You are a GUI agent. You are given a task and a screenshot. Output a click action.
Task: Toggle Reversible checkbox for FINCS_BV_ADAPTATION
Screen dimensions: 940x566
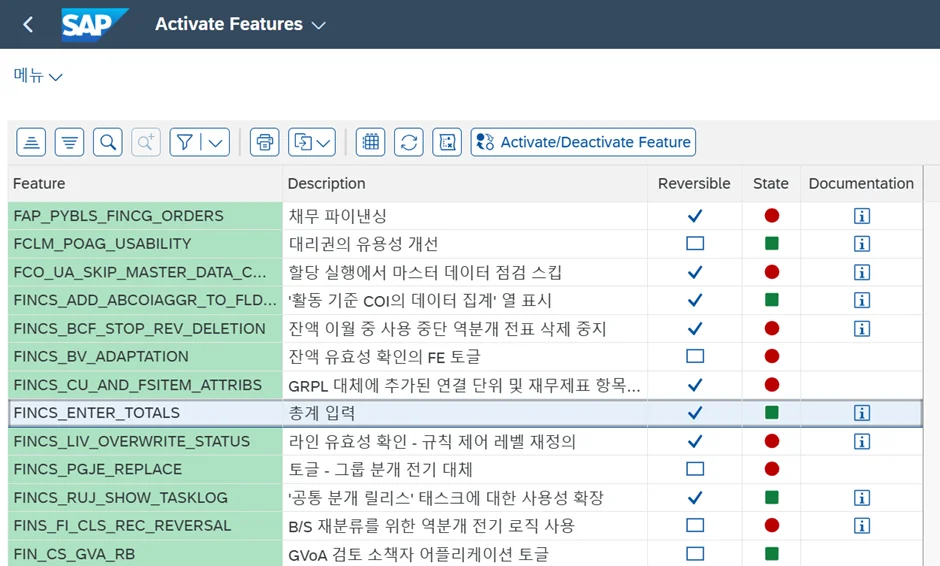(x=695, y=356)
